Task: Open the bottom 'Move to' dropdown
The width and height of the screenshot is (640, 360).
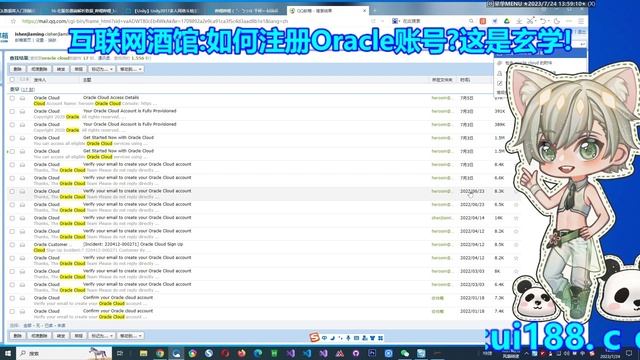Action: click(x=130, y=336)
